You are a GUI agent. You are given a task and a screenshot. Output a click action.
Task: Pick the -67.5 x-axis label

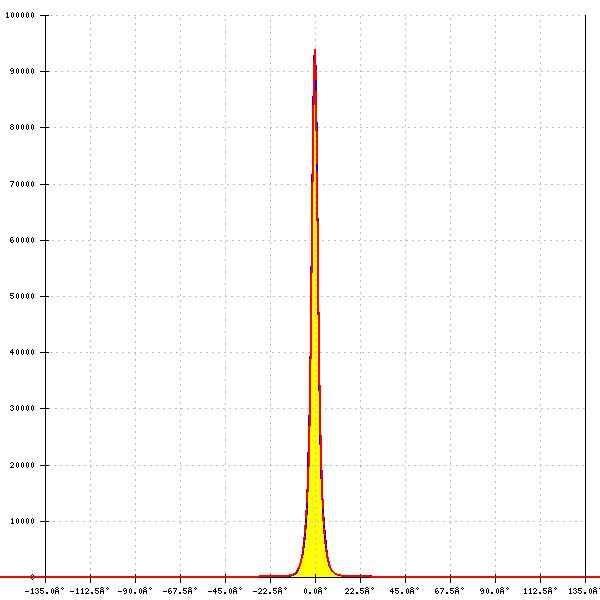point(180,591)
